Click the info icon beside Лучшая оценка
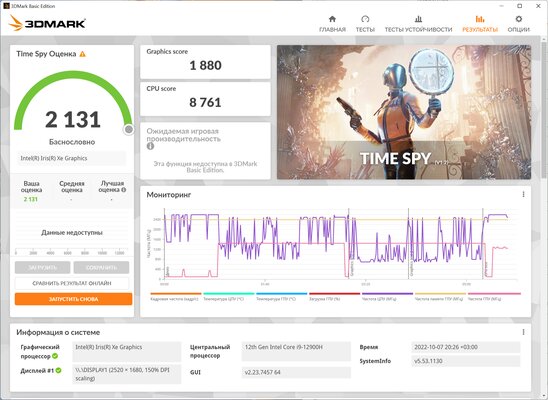Image resolution: width=548 pixels, height=400 pixels. coord(123,190)
